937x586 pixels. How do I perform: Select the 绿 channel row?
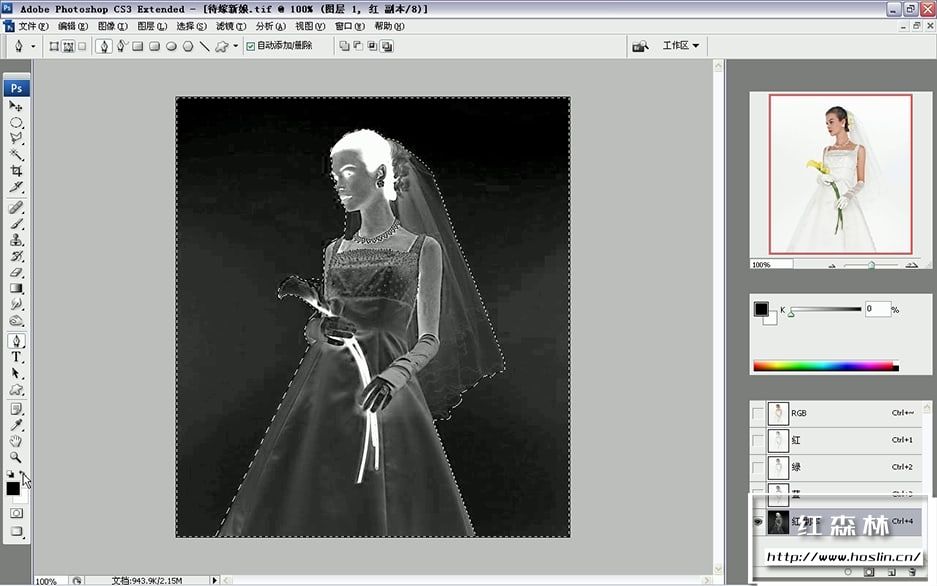click(x=835, y=467)
